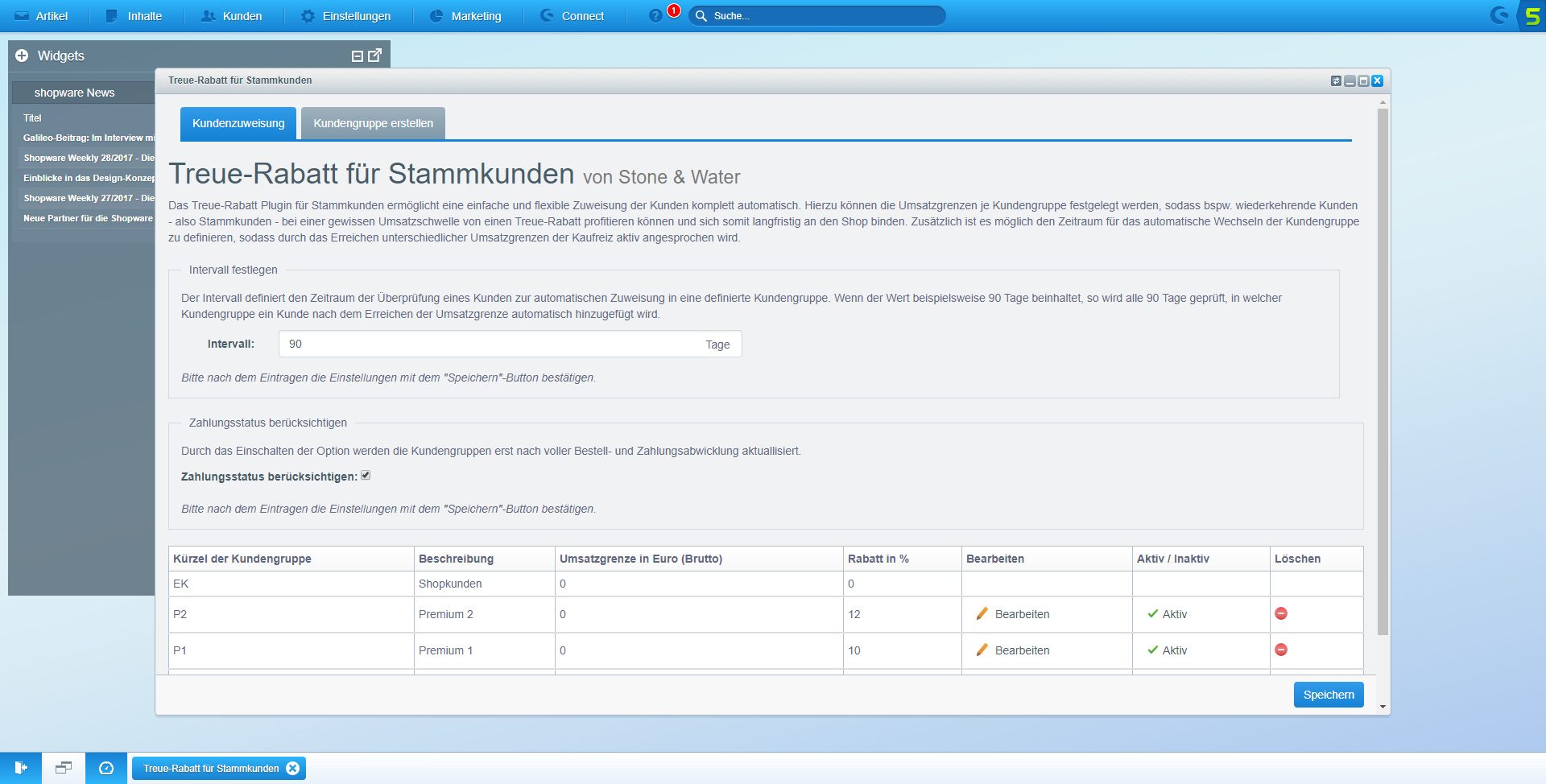Viewport: 1546px width, 784px height.
Task: Open the Marketing menu
Action: click(x=465, y=16)
